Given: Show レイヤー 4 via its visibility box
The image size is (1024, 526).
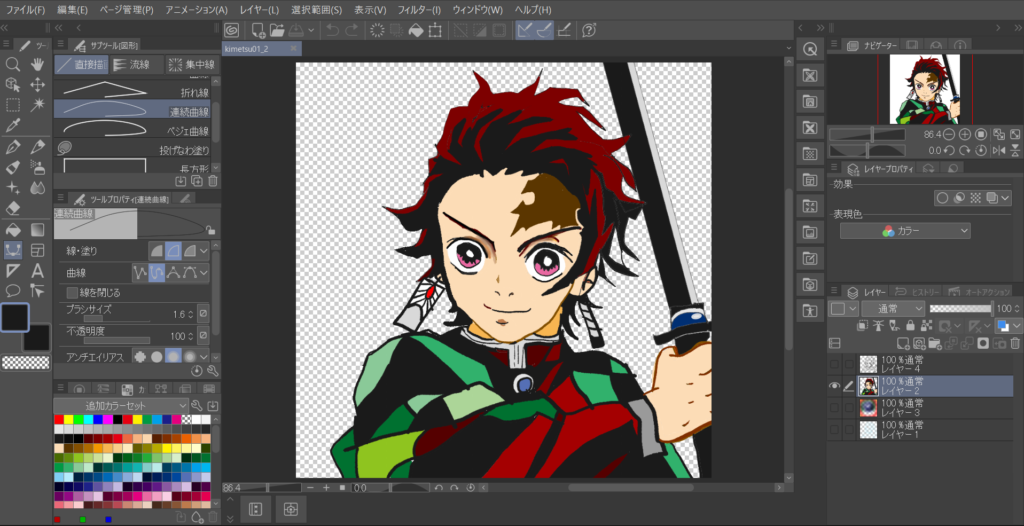Looking at the screenshot, I should 834,364.
